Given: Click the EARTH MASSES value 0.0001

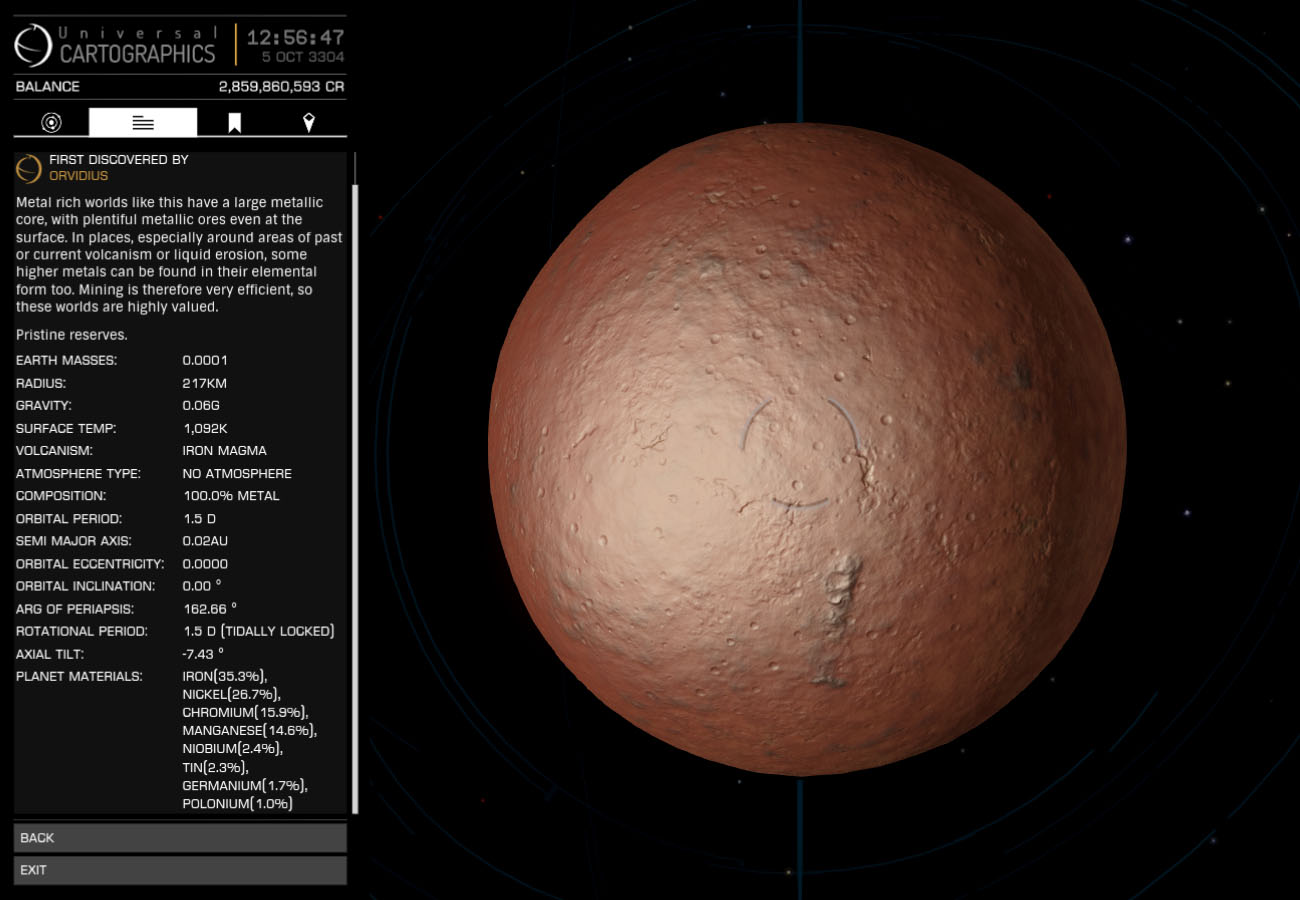Looking at the screenshot, I should 205,360.
